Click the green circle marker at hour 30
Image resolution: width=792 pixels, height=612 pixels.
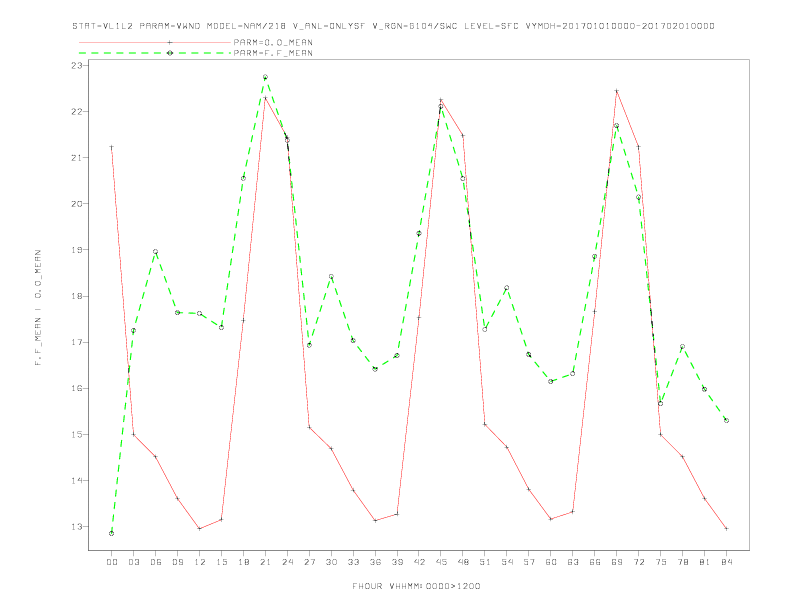[x=331, y=277]
